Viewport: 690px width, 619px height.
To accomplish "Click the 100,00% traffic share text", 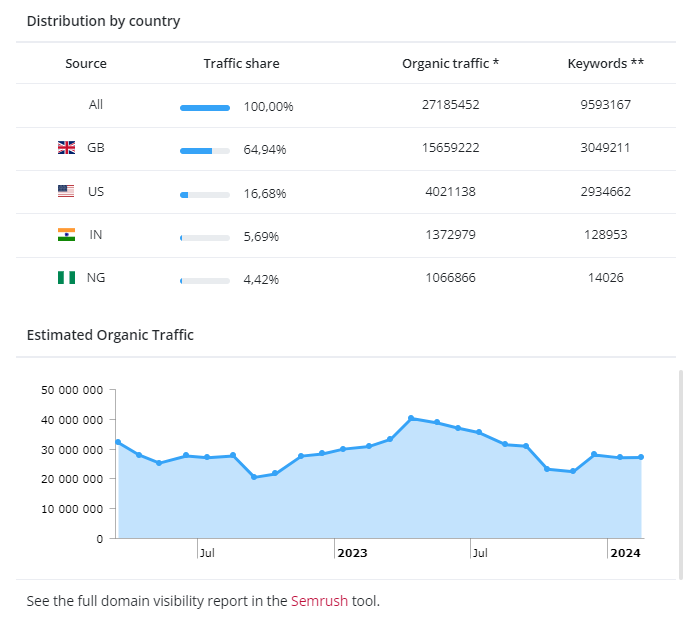I will tap(268, 107).
